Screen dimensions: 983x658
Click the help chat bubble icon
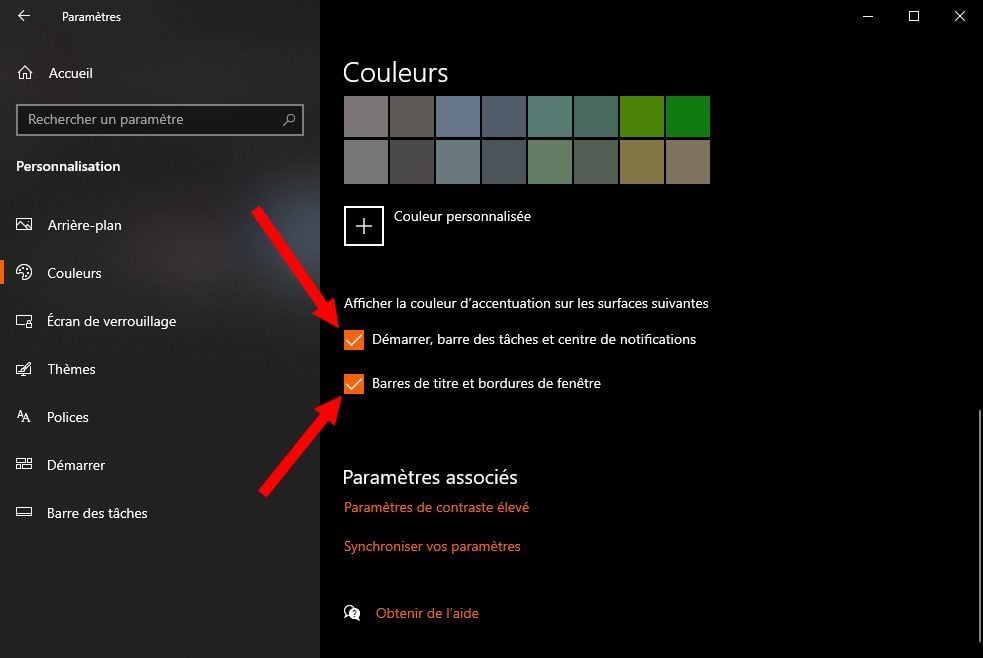352,612
